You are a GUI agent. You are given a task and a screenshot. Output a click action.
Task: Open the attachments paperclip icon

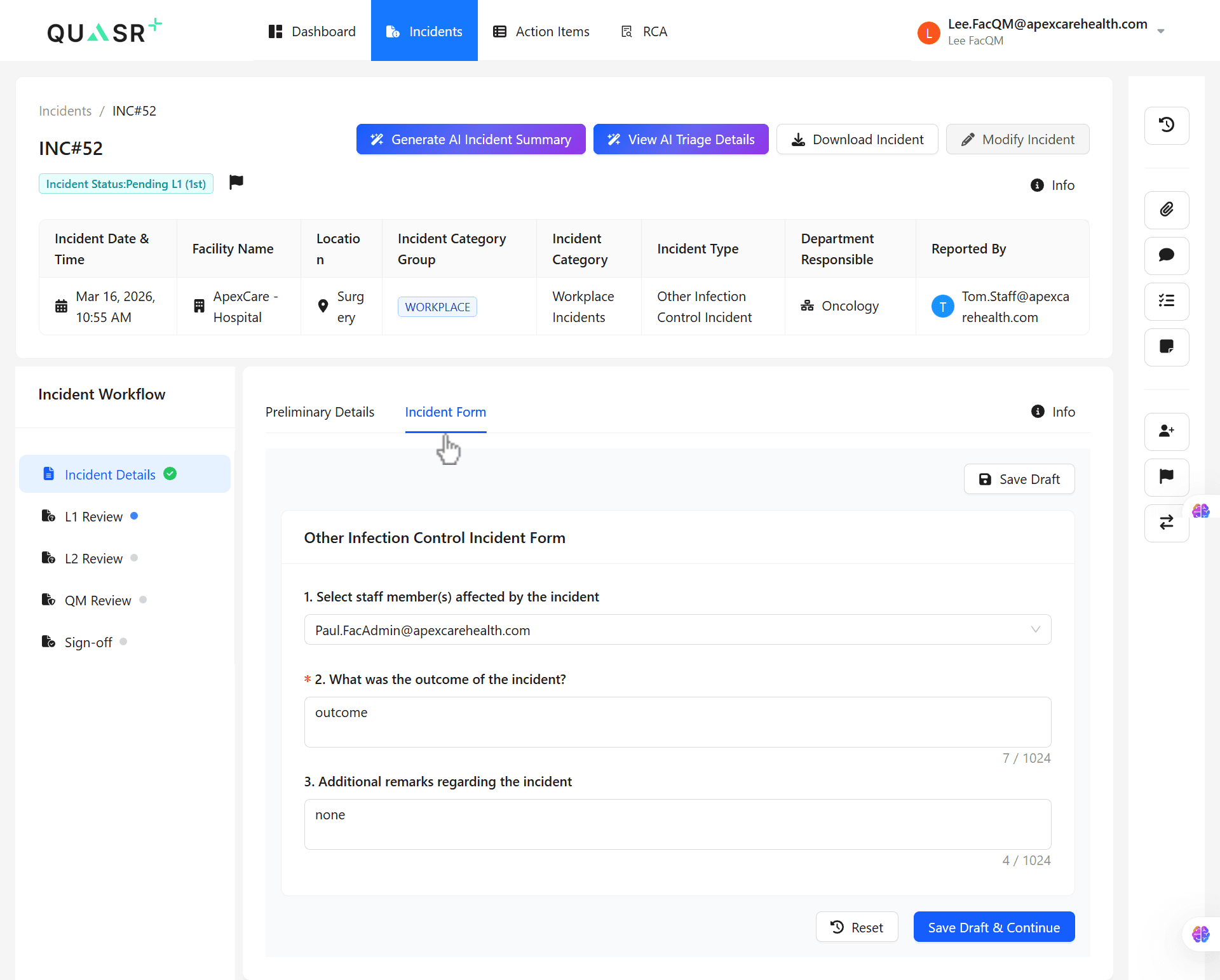click(x=1166, y=210)
